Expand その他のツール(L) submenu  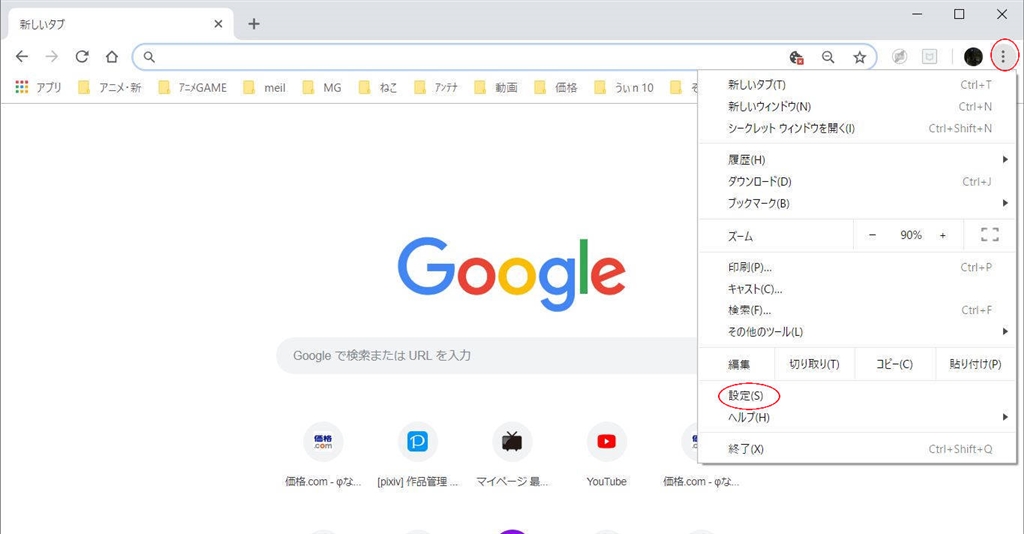click(857, 332)
